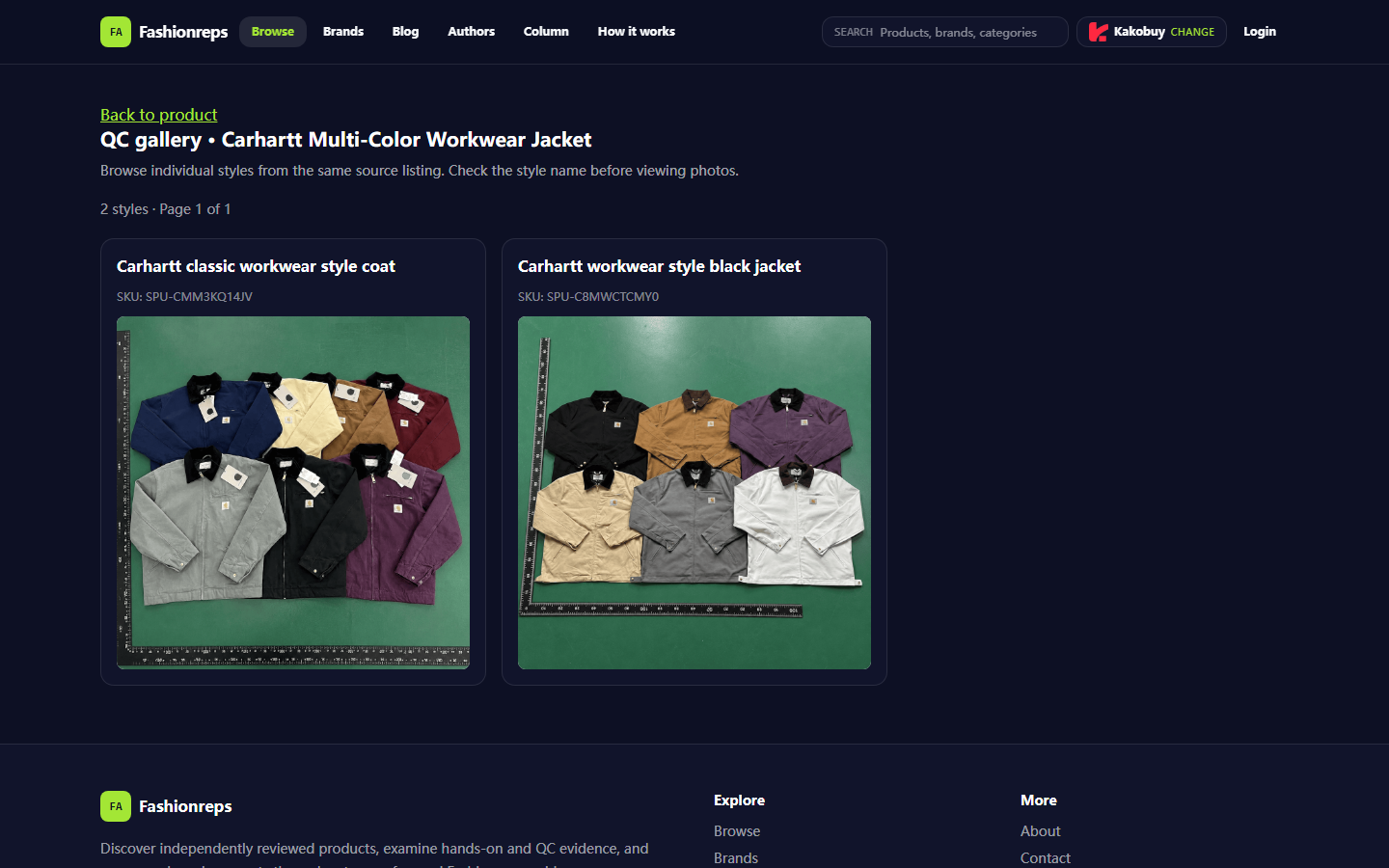Click the Carhartt classic workwear style coat title
The image size is (1389, 868).
256,266
